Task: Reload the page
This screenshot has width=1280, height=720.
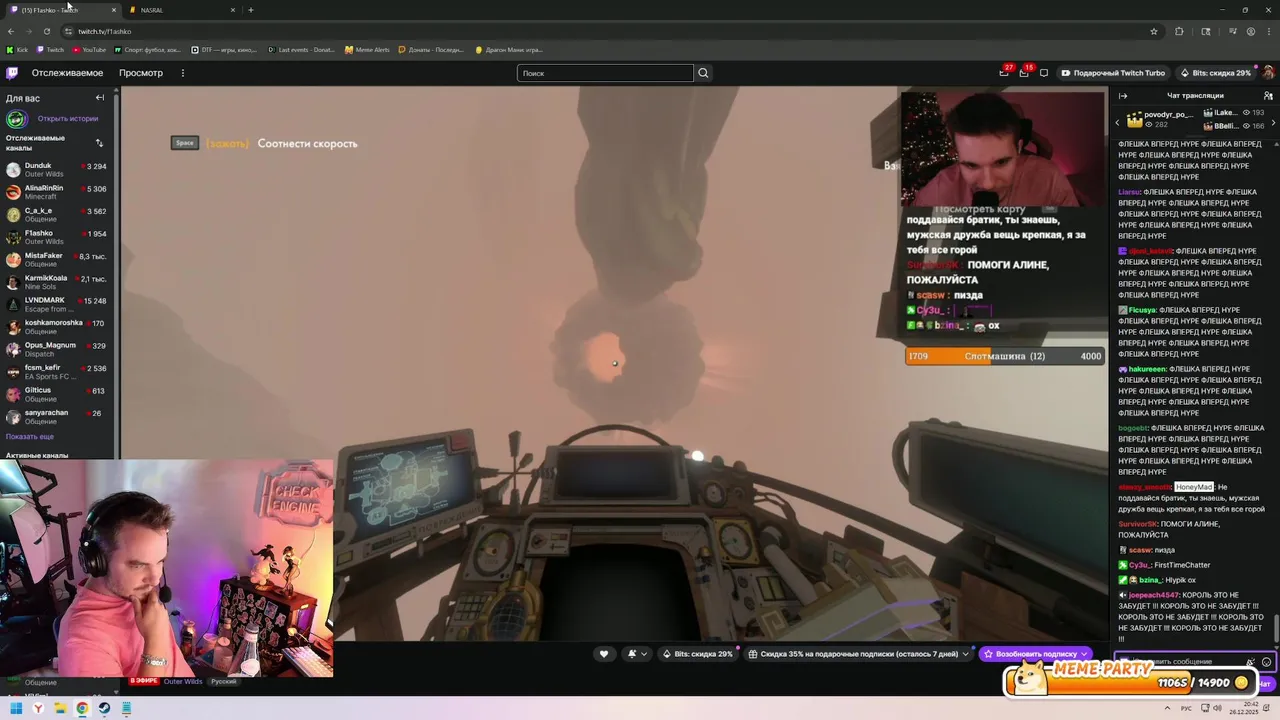Action: (x=47, y=31)
